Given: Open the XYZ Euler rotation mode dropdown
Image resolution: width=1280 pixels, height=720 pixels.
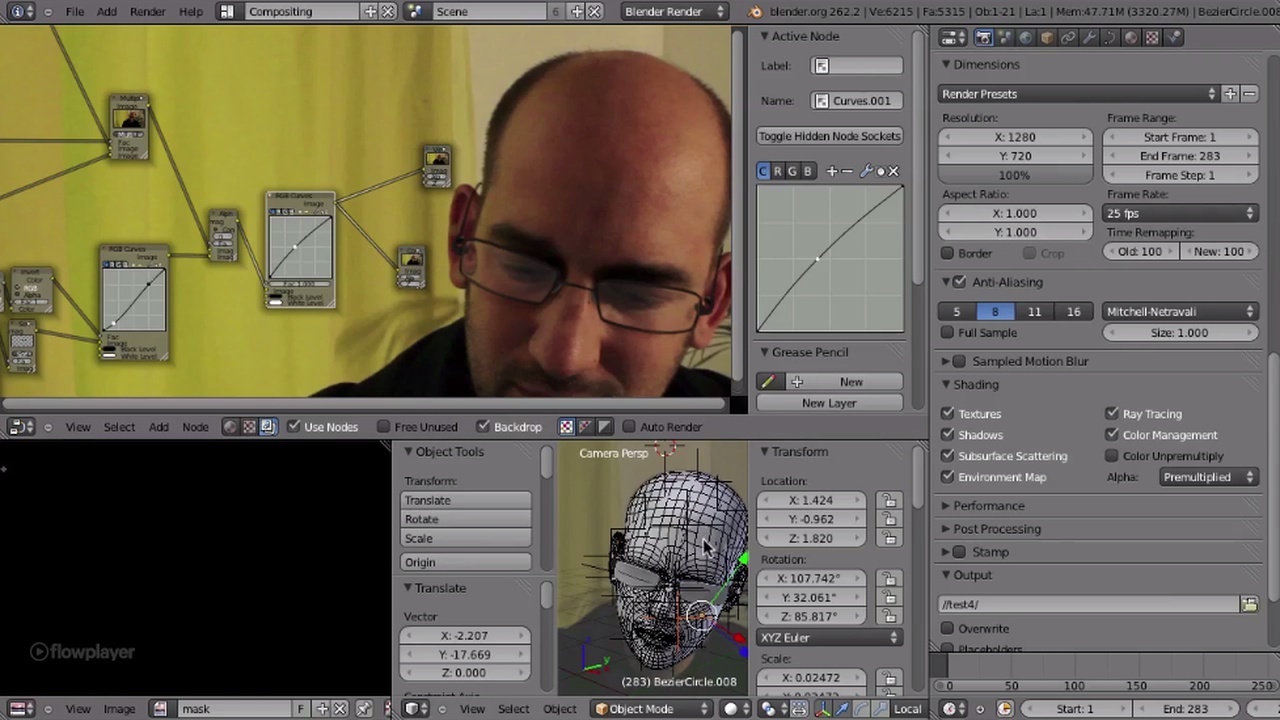Looking at the screenshot, I should (829, 638).
